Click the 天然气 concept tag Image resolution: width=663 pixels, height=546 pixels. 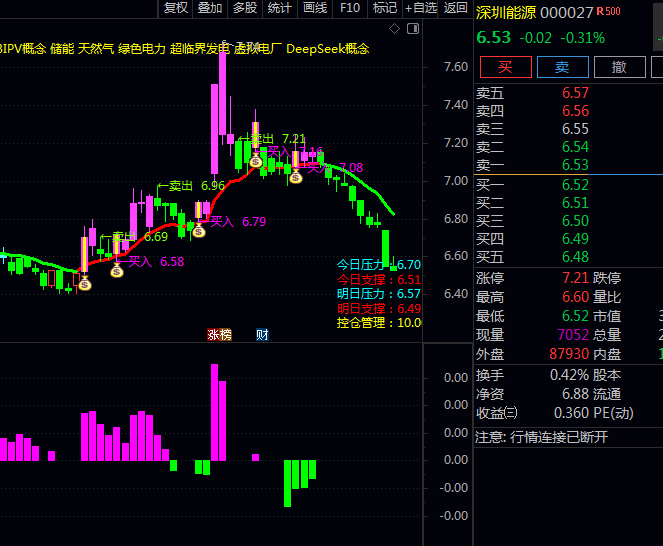[x=96, y=49]
